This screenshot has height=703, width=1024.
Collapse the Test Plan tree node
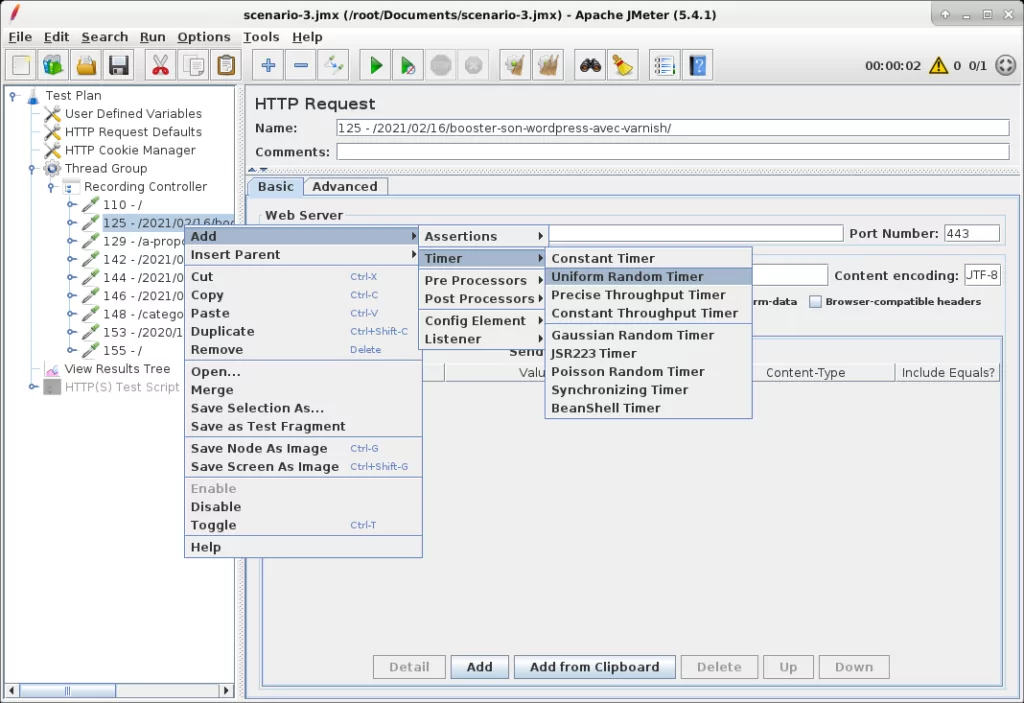pyautogui.click(x=12, y=96)
